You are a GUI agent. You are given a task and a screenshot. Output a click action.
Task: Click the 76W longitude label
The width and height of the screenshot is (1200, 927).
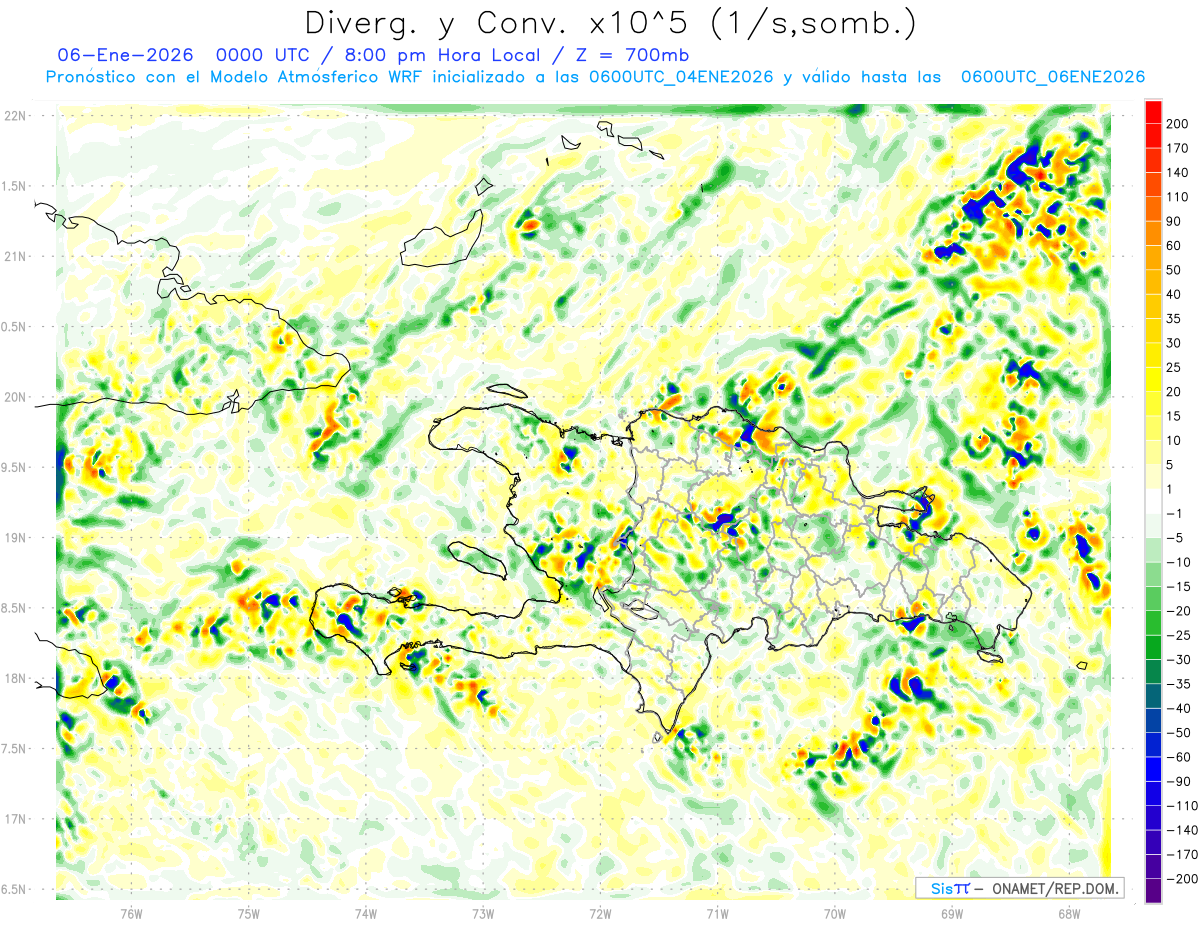tap(131, 913)
